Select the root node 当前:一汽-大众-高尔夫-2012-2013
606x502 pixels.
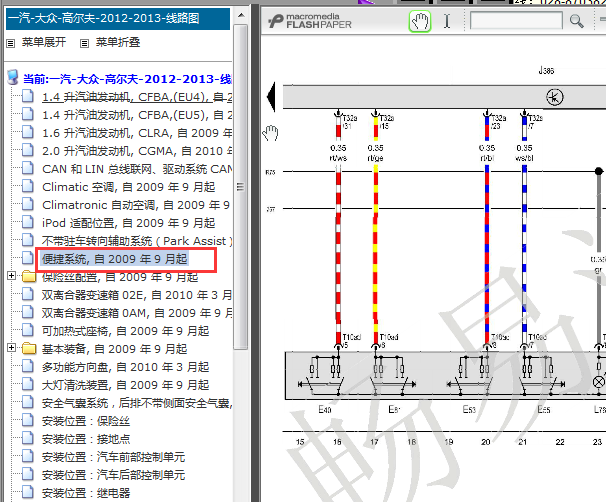pyautogui.click(x=127, y=79)
